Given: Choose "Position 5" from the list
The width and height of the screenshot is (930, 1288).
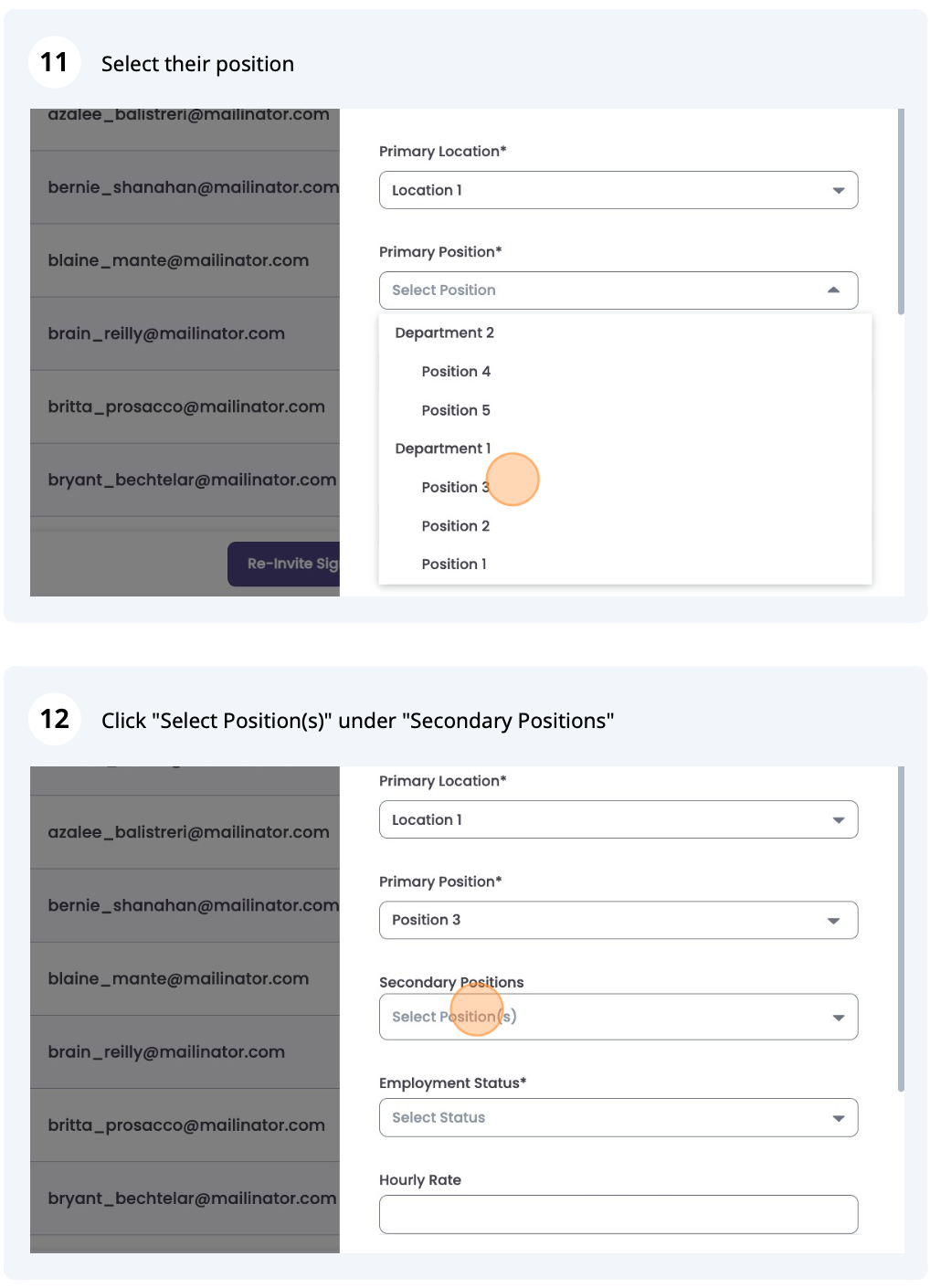Looking at the screenshot, I should [x=456, y=410].
